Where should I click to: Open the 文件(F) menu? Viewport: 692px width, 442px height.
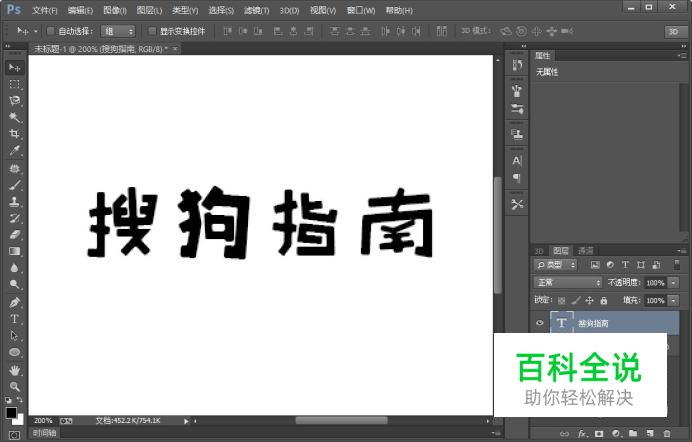pos(45,10)
